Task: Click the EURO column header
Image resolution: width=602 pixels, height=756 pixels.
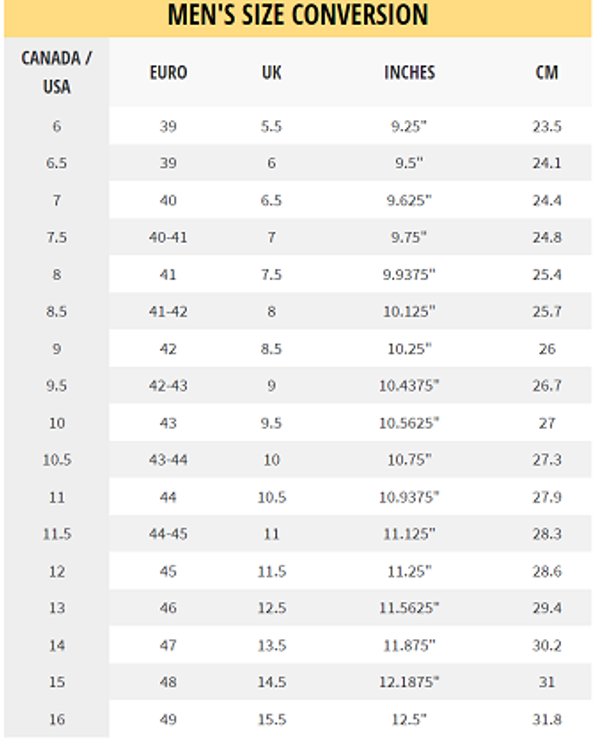Action: pyautogui.click(x=168, y=72)
